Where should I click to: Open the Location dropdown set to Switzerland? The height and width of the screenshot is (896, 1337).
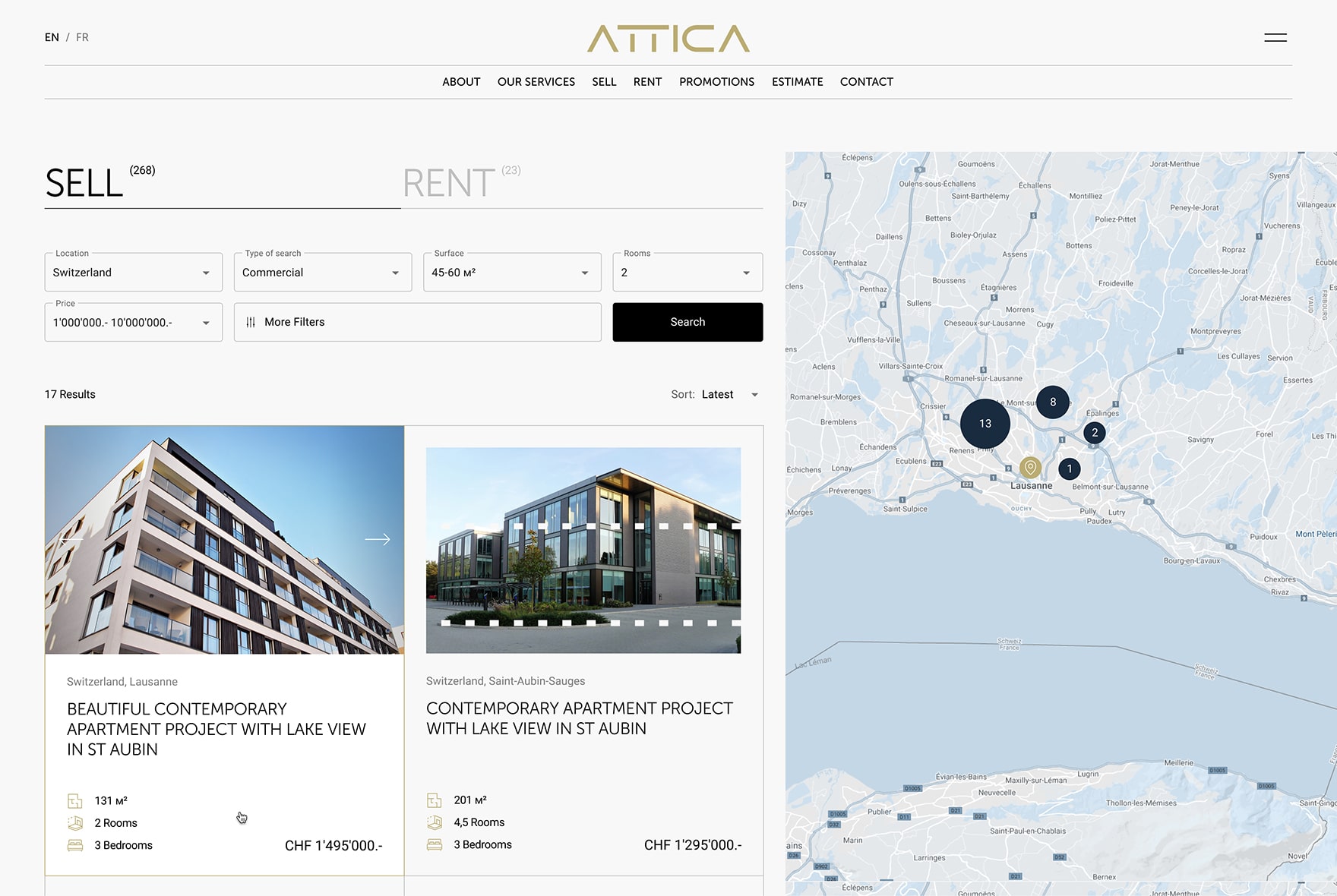pyautogui.click(x=133, y=273)
